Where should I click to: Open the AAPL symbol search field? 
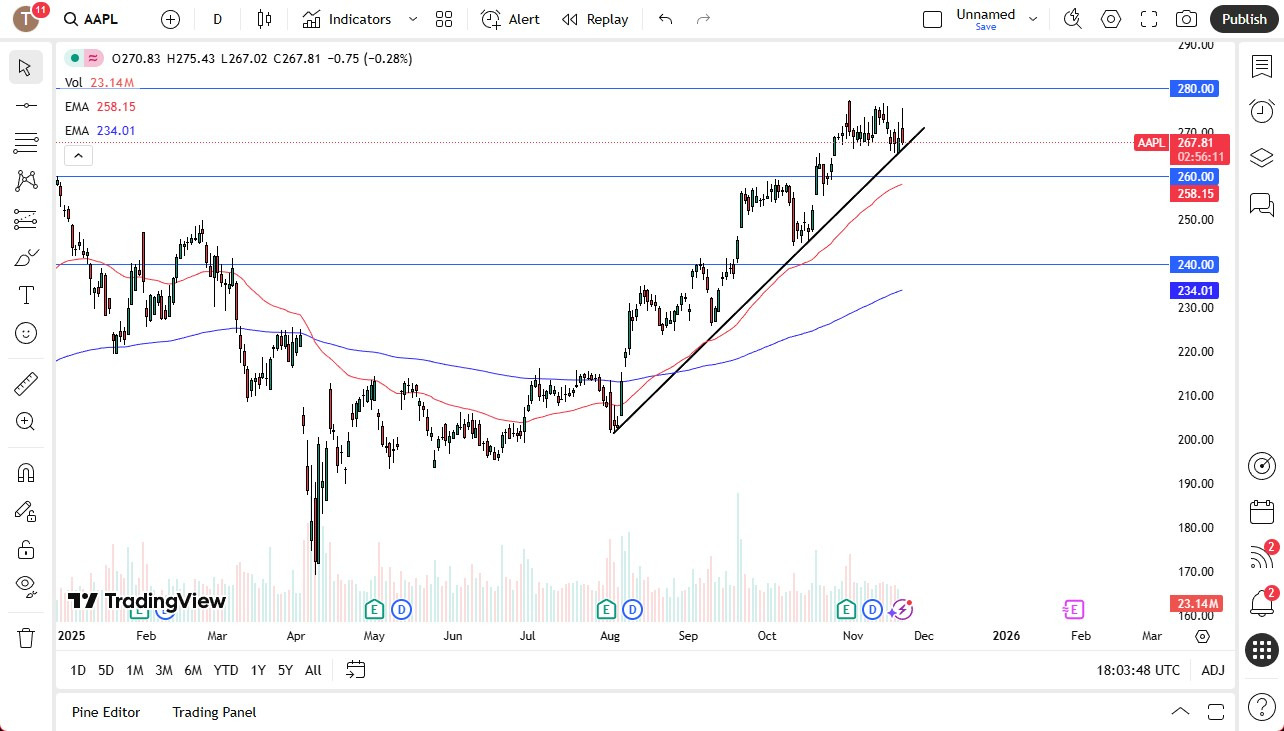coord(91,18)
